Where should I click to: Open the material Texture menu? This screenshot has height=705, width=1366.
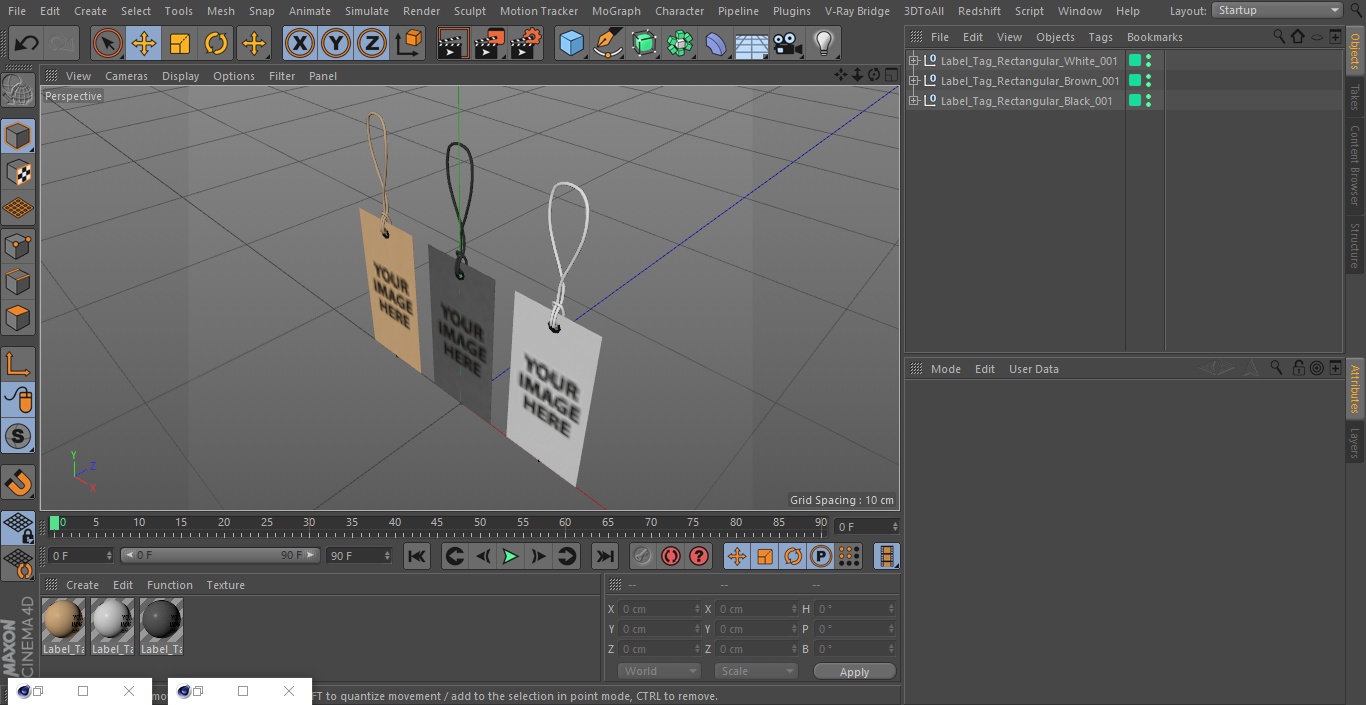[226, 585]
